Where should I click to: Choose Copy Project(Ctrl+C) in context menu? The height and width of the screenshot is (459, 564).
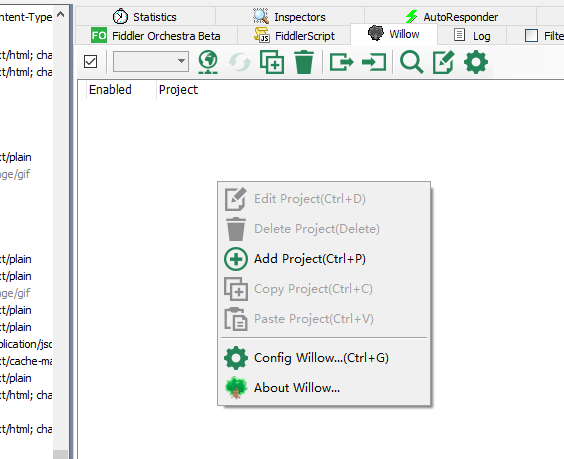point(324,289)
